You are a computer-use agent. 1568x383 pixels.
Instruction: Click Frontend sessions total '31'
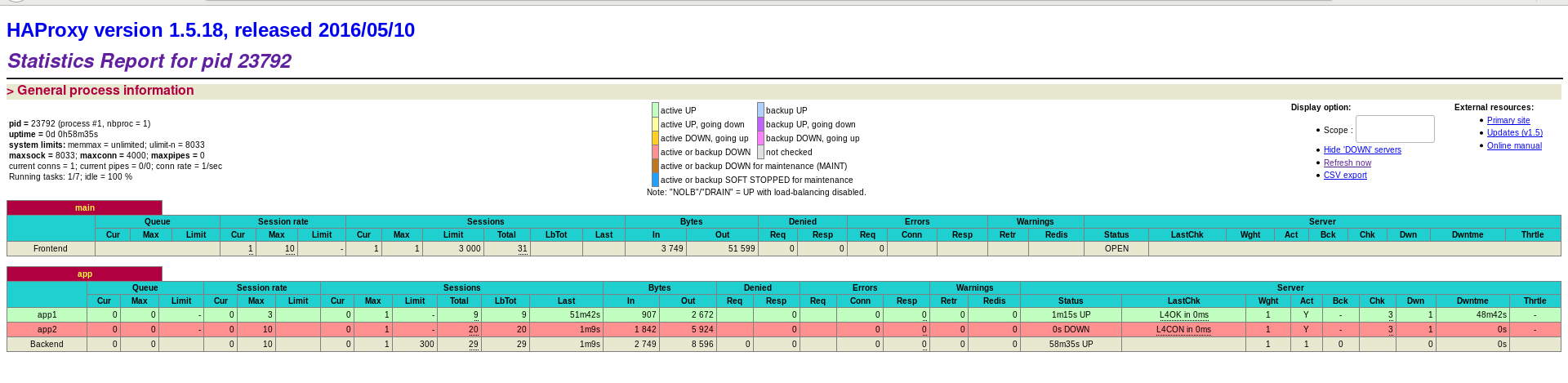523,248
